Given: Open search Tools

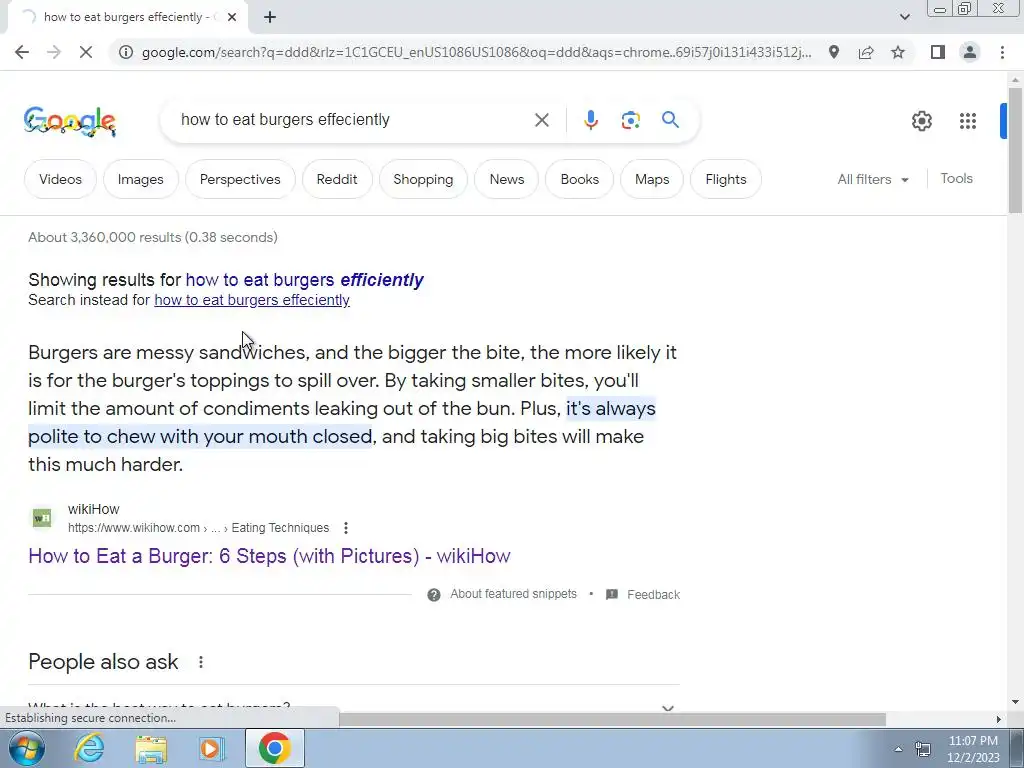Looking at the screenshot, I should click(x=956, y=178).
